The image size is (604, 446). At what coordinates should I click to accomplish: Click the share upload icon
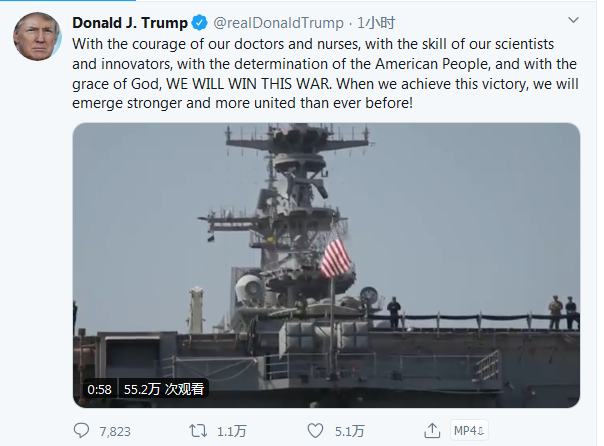pyautogui.click(x=432, y=431)
